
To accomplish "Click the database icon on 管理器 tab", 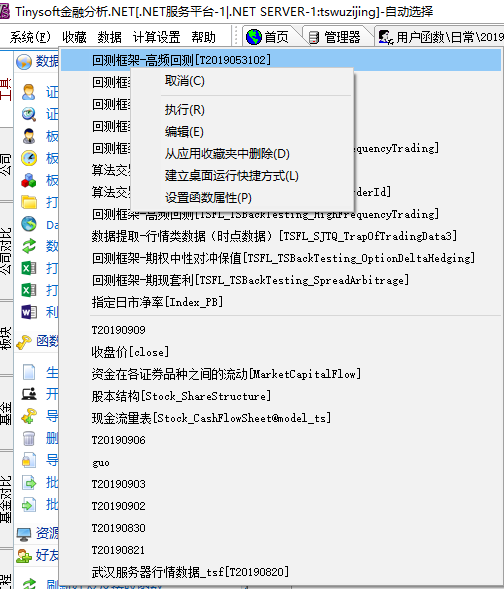I will click(314, 37).
